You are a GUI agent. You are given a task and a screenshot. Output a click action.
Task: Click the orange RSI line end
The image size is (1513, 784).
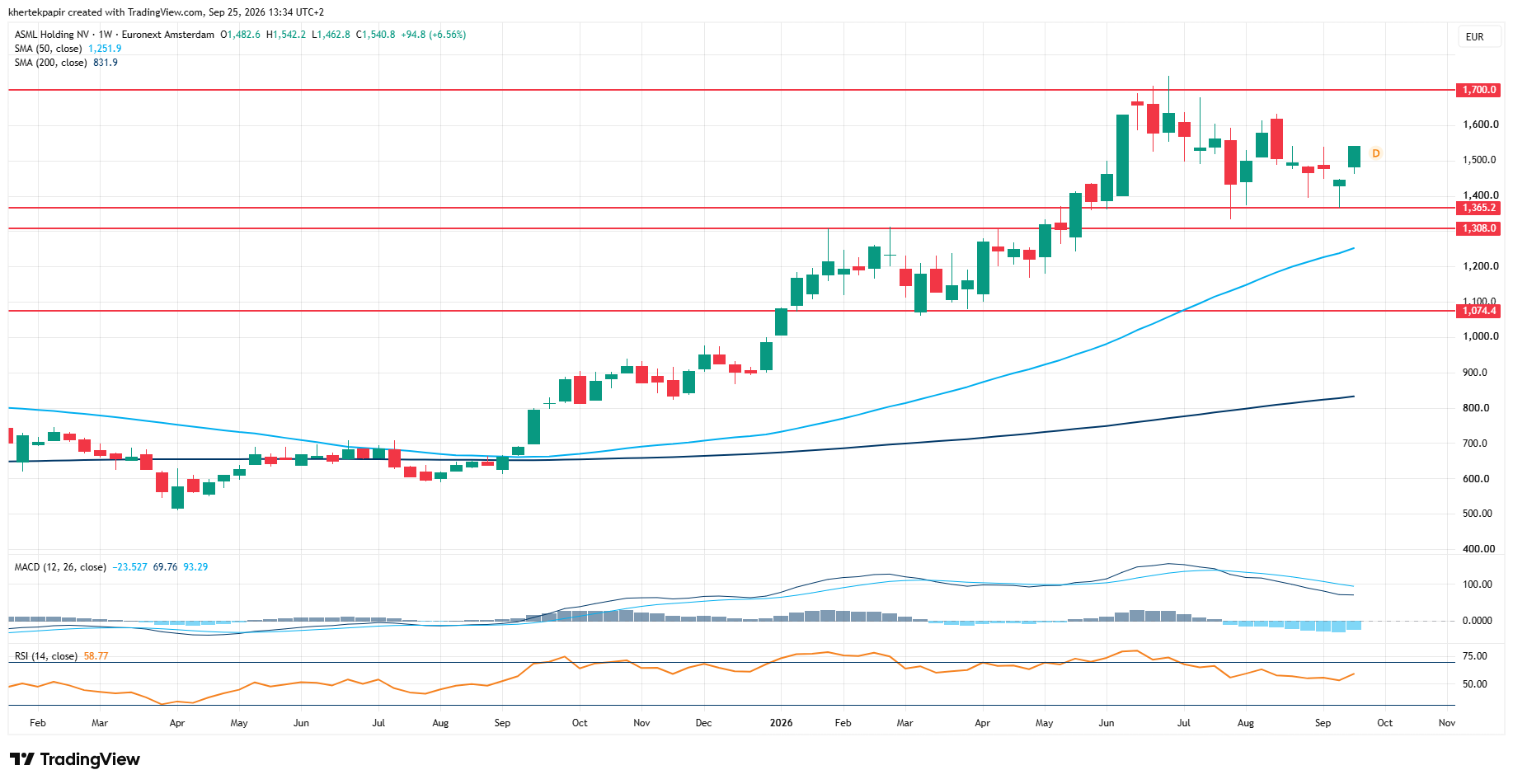pyautogui.click(x=1353, y=674)
